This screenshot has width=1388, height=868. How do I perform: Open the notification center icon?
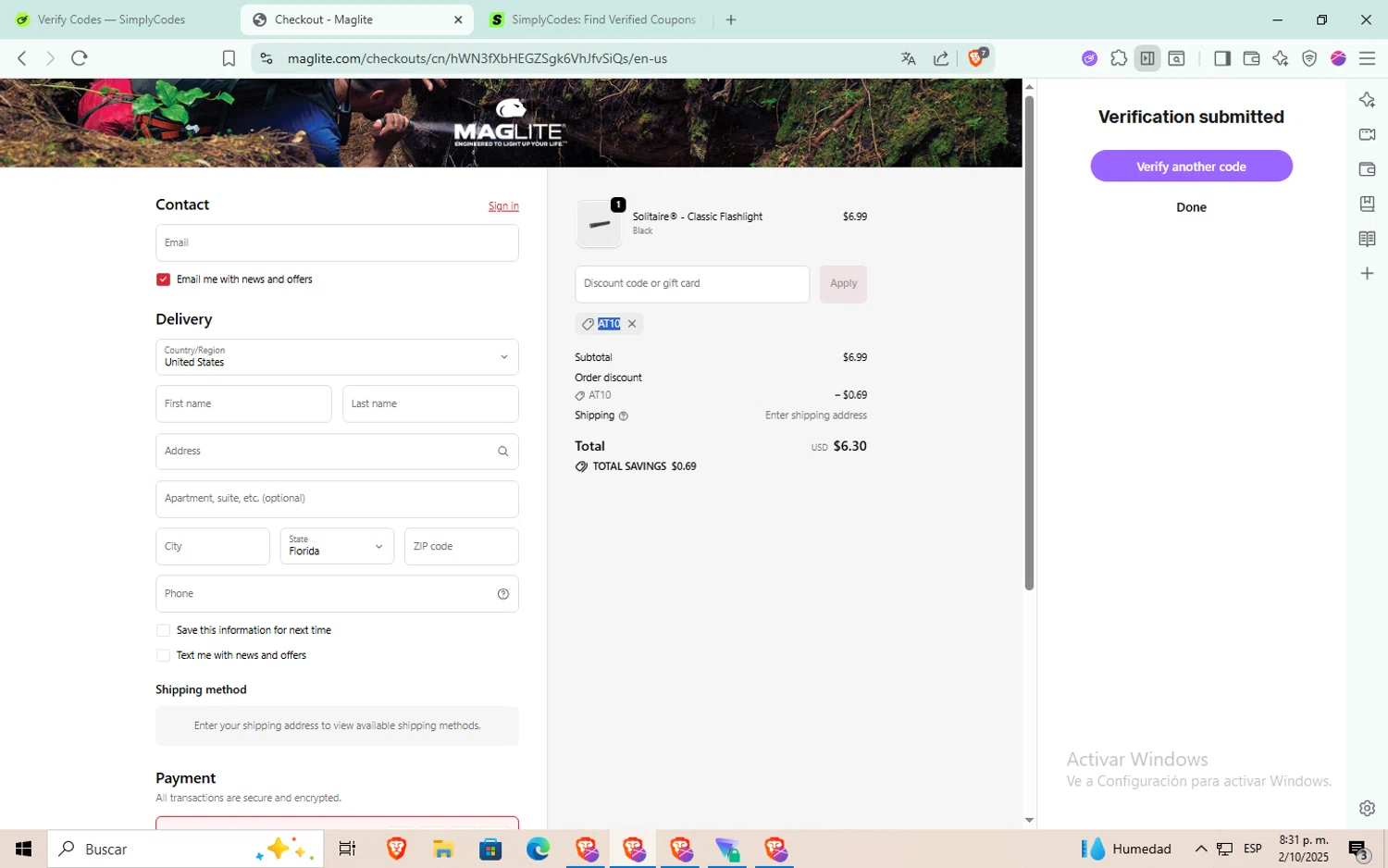1358,849
